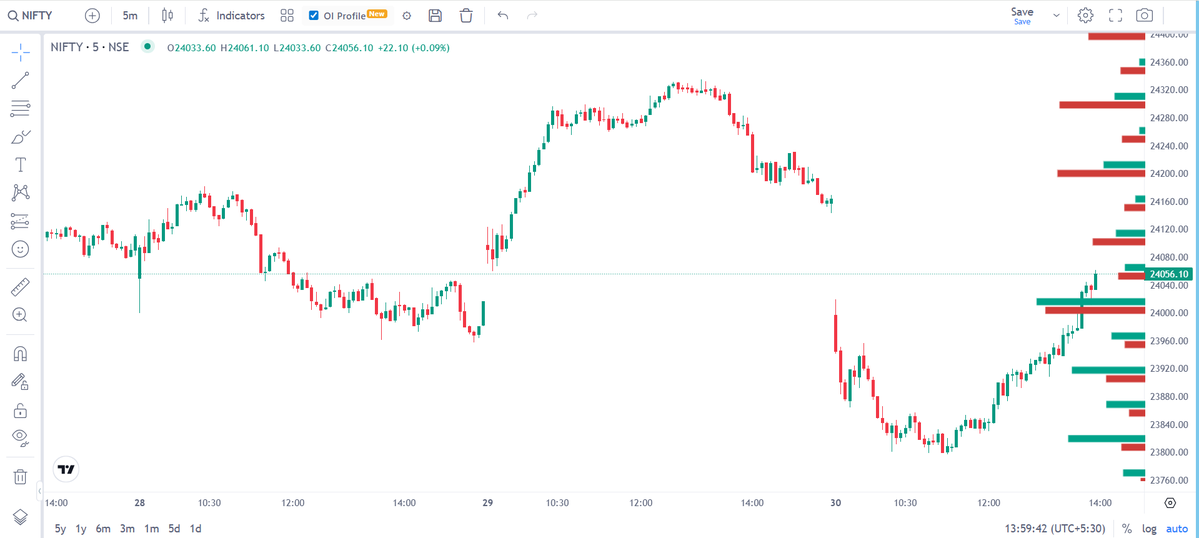Screen dimensions: 1199x538
Task: Redo the last action
Action: click(532, 15)
